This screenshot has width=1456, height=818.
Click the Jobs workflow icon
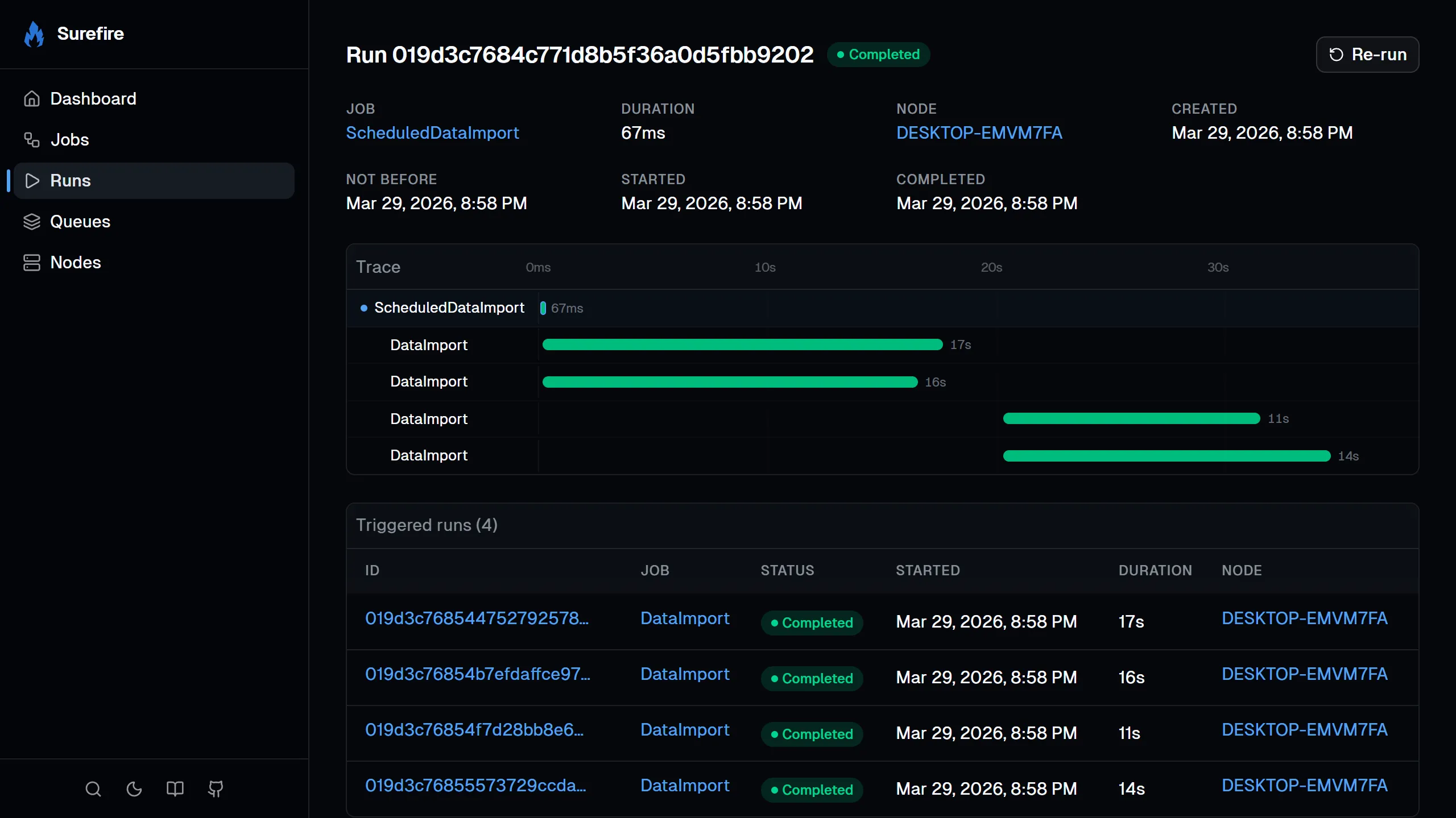[32, 140]
